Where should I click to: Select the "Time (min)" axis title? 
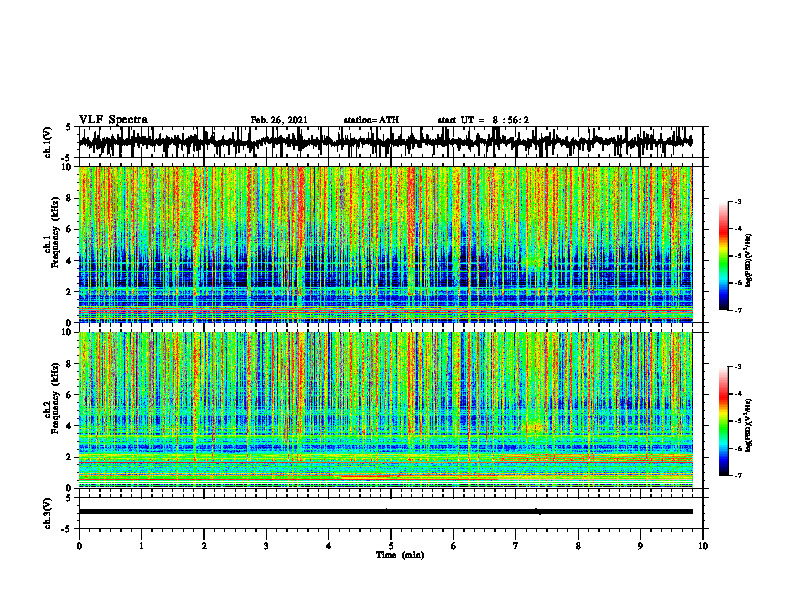click(400, 555)
